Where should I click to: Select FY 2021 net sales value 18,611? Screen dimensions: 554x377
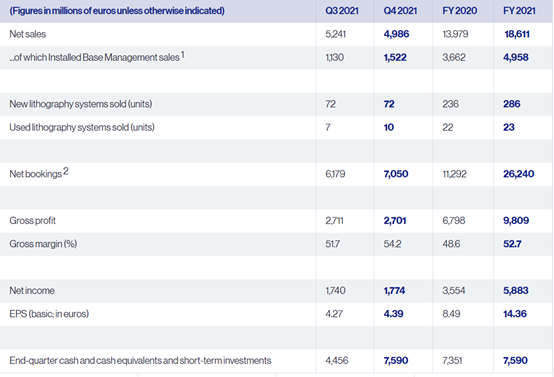click(517, 34)
